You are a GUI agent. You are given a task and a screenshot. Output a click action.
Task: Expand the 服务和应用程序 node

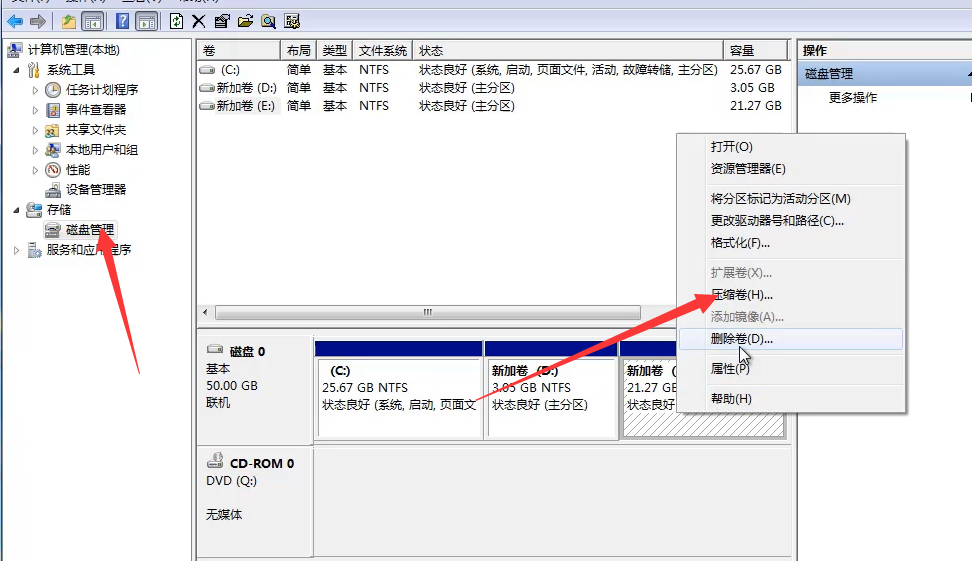pos(16,250)
